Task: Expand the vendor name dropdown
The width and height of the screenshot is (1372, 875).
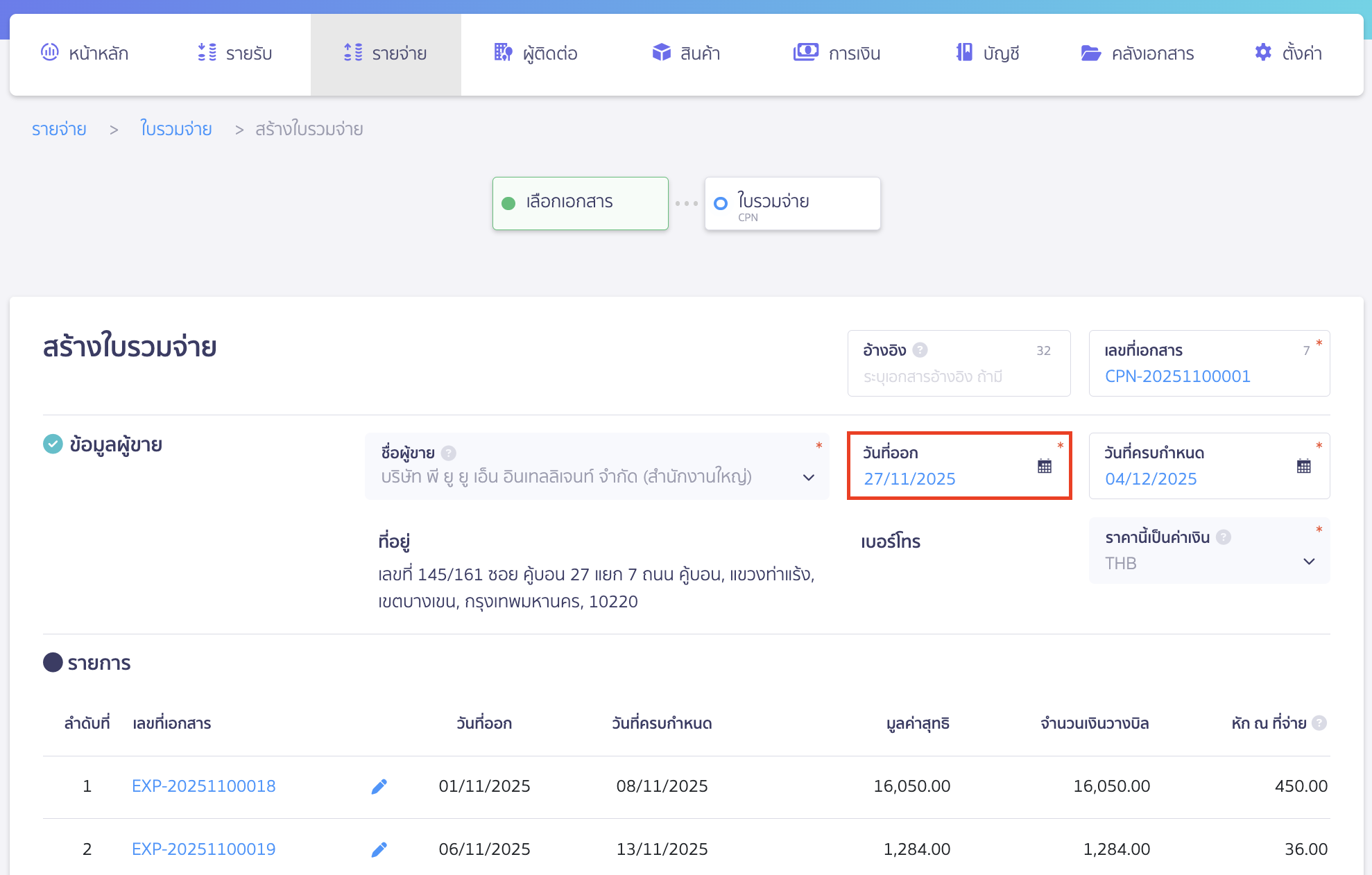Action: [808, 477]
